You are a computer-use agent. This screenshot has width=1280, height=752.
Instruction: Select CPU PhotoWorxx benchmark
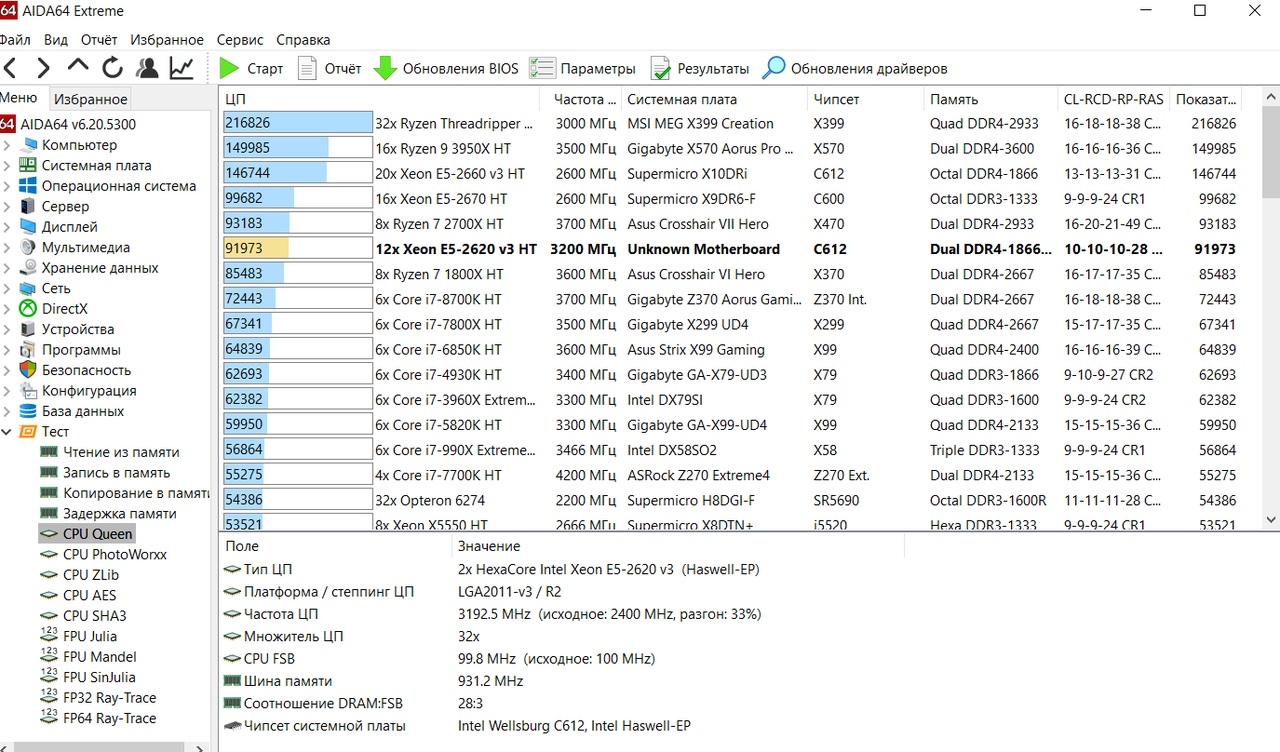pos(114,554)
